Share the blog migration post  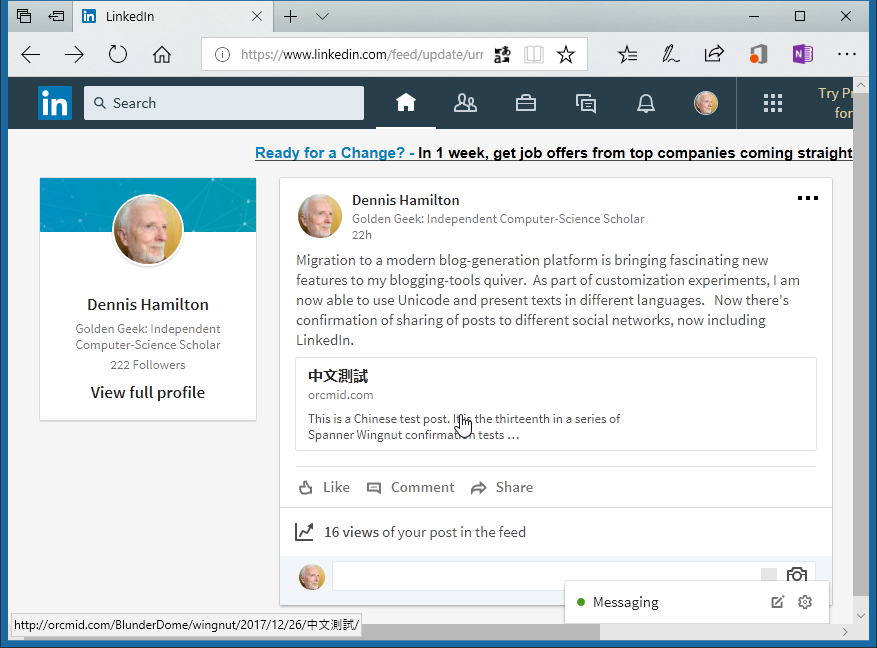coord(502,487)
